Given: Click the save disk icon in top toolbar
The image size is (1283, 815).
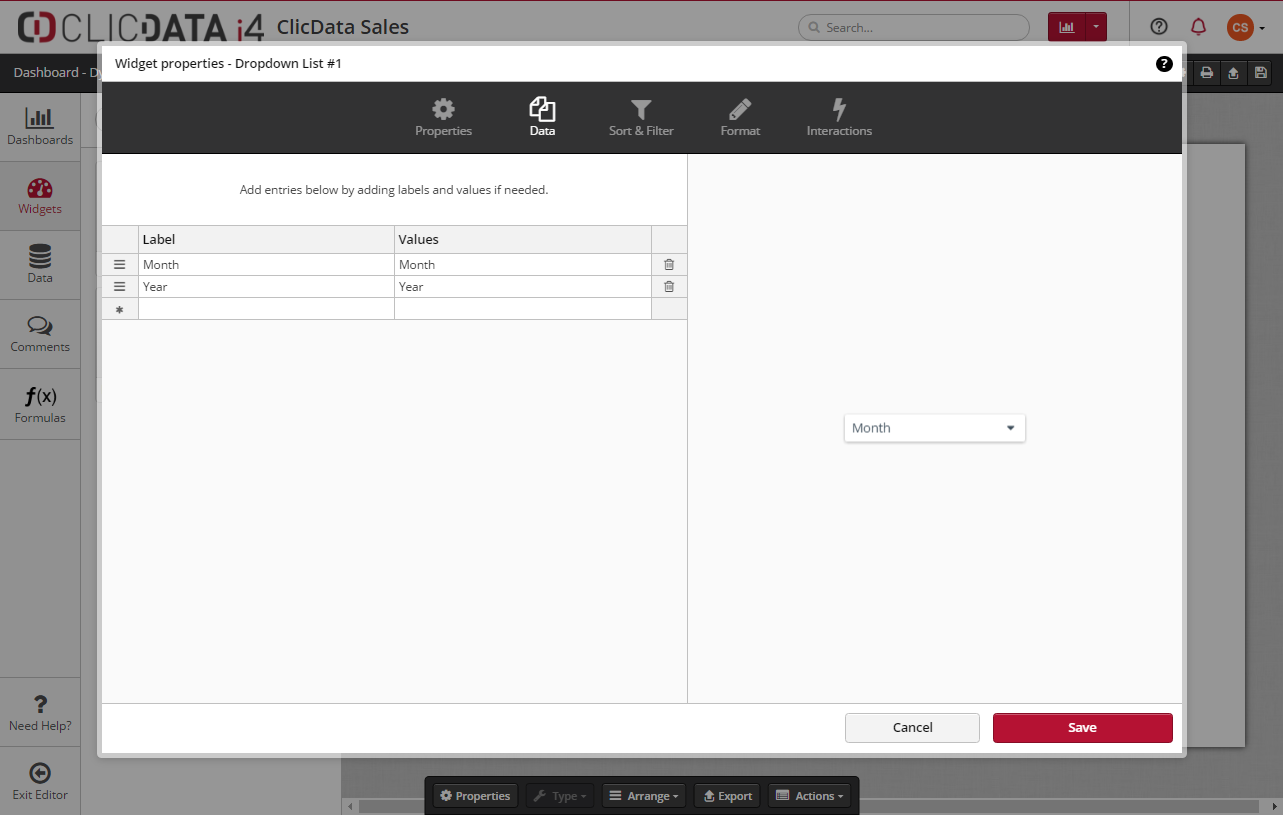Looking at the screenshot, I should coord(1260,73).
